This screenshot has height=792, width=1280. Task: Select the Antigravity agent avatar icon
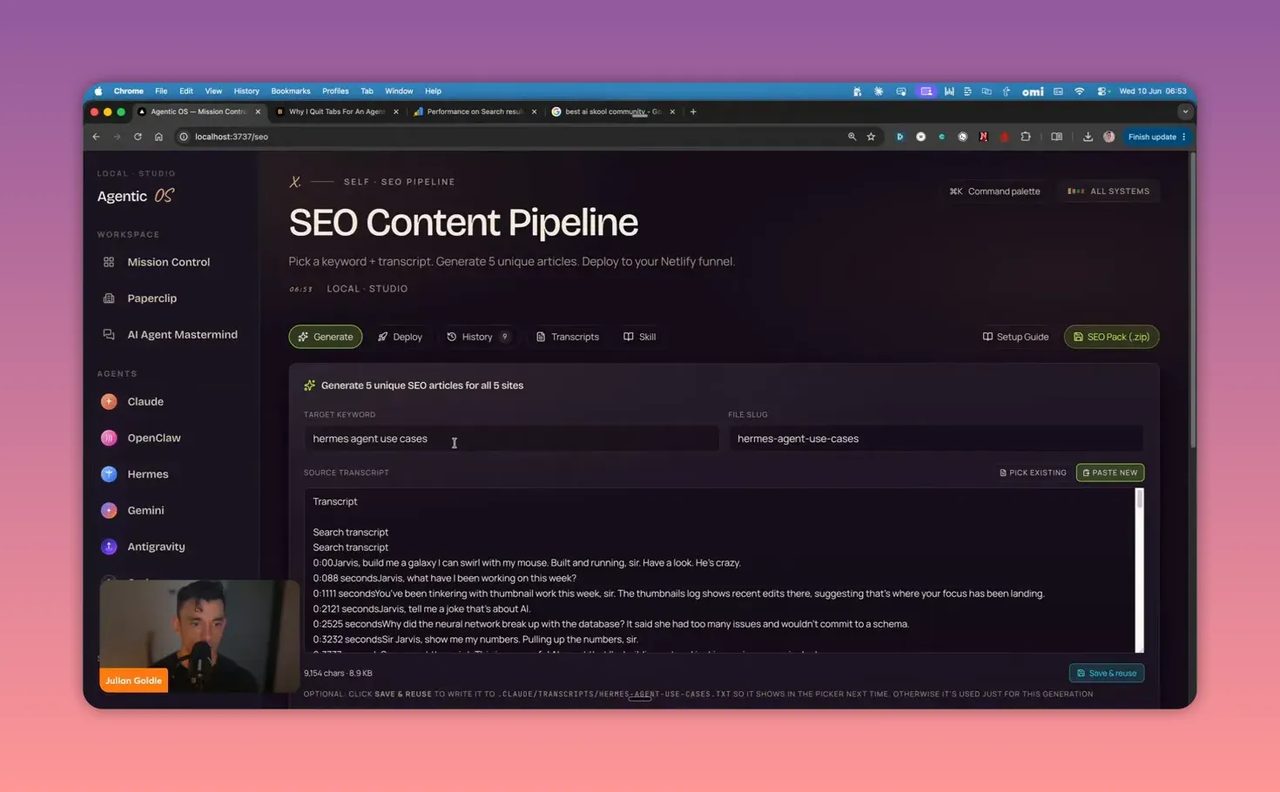click(x=109, y=547)
